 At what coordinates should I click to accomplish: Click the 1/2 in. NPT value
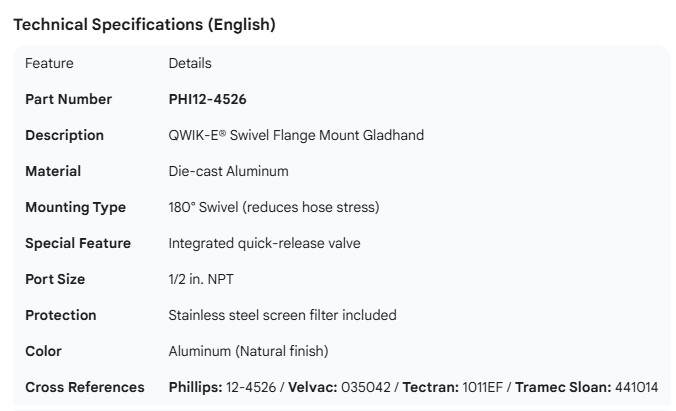(201, 279)
